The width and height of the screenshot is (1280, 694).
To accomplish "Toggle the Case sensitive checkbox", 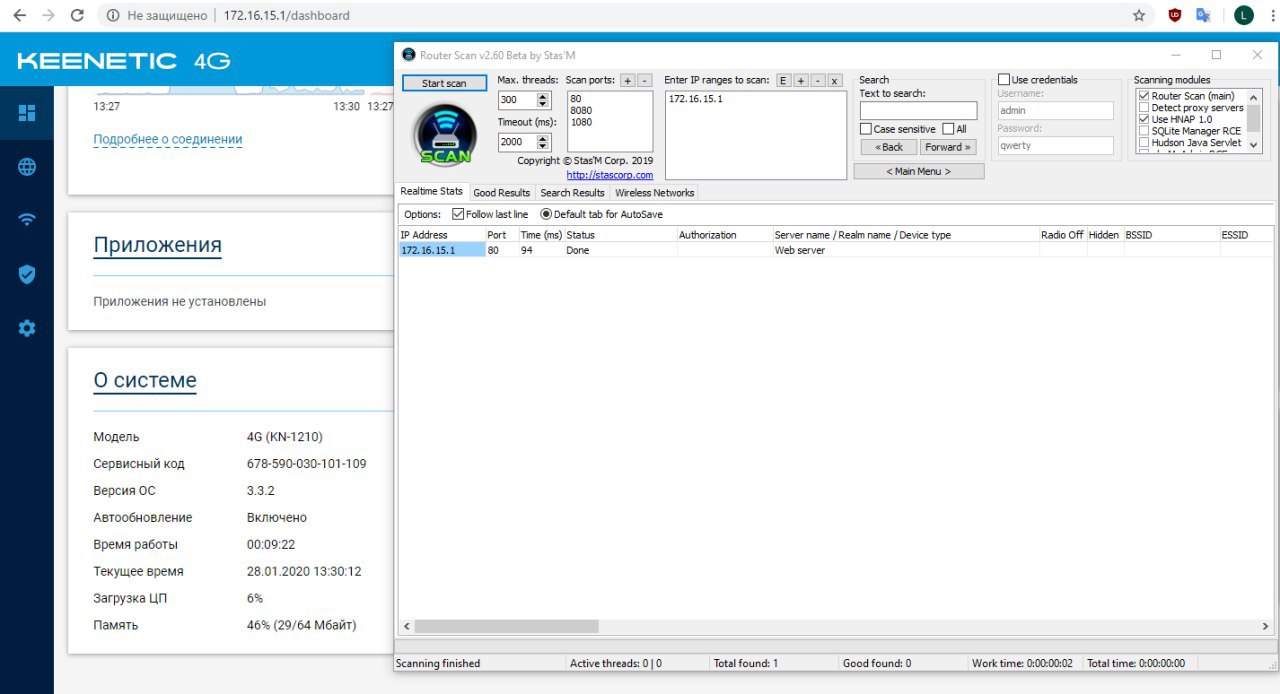I will click(x=866, y=129).
